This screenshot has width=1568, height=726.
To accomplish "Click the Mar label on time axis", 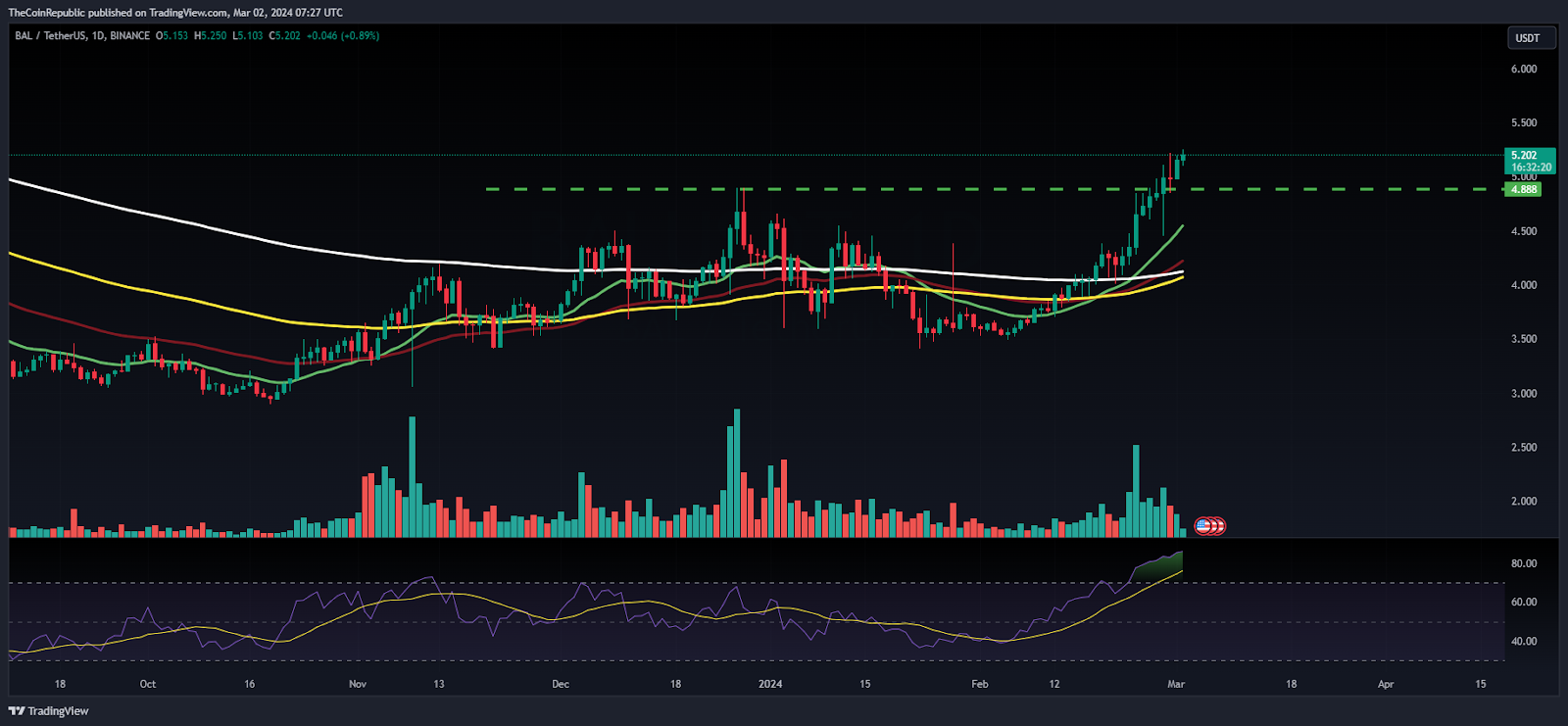I will (x=1176, y=684).
